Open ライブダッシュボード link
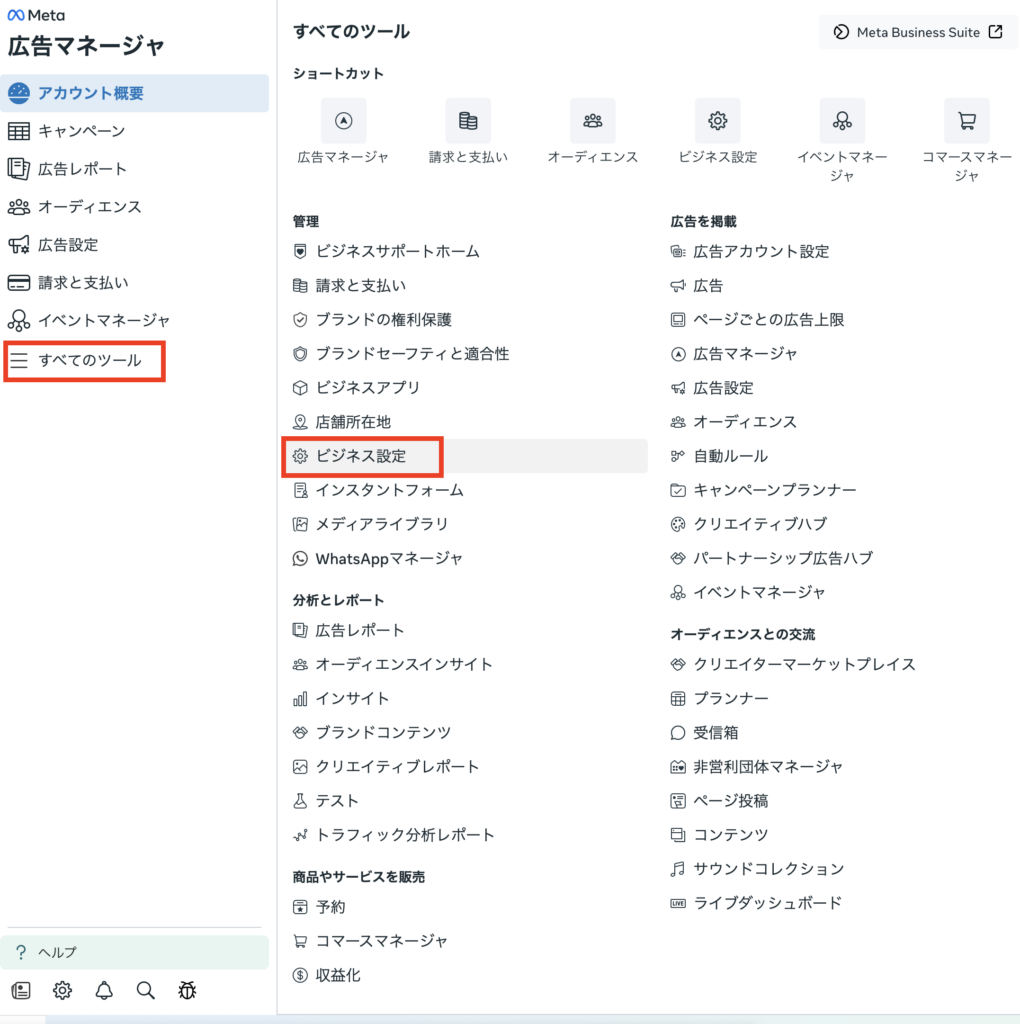1020x1024 pixels. [x=767, y=903]
